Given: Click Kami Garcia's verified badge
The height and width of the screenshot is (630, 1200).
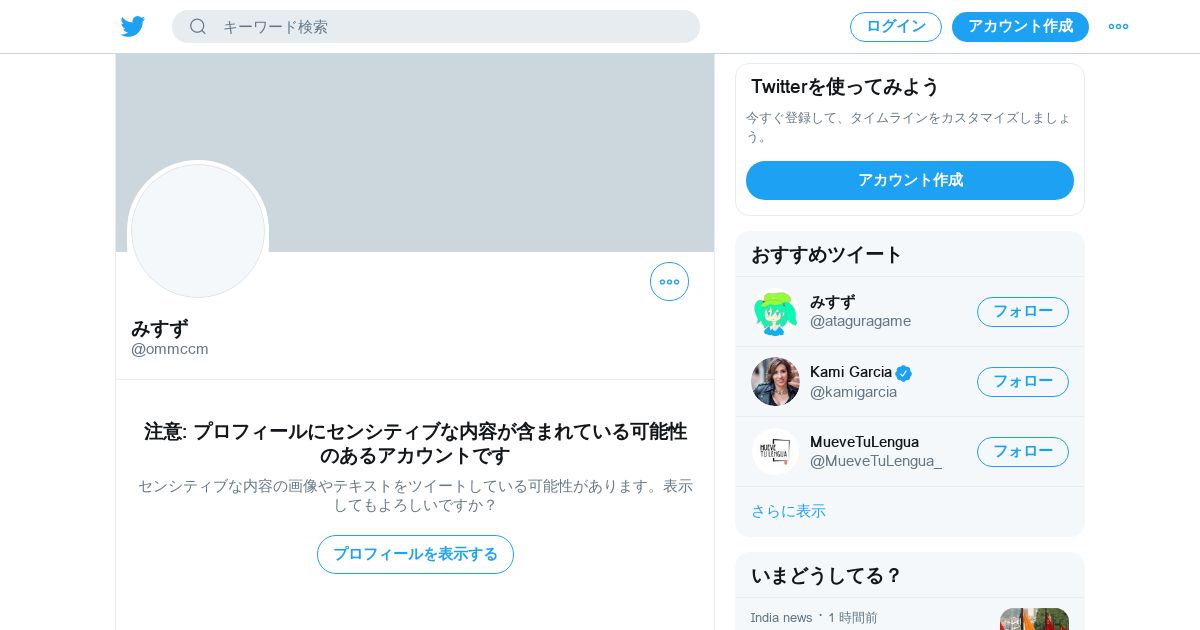Looking at the screenshot, I should tap(904, 373).
